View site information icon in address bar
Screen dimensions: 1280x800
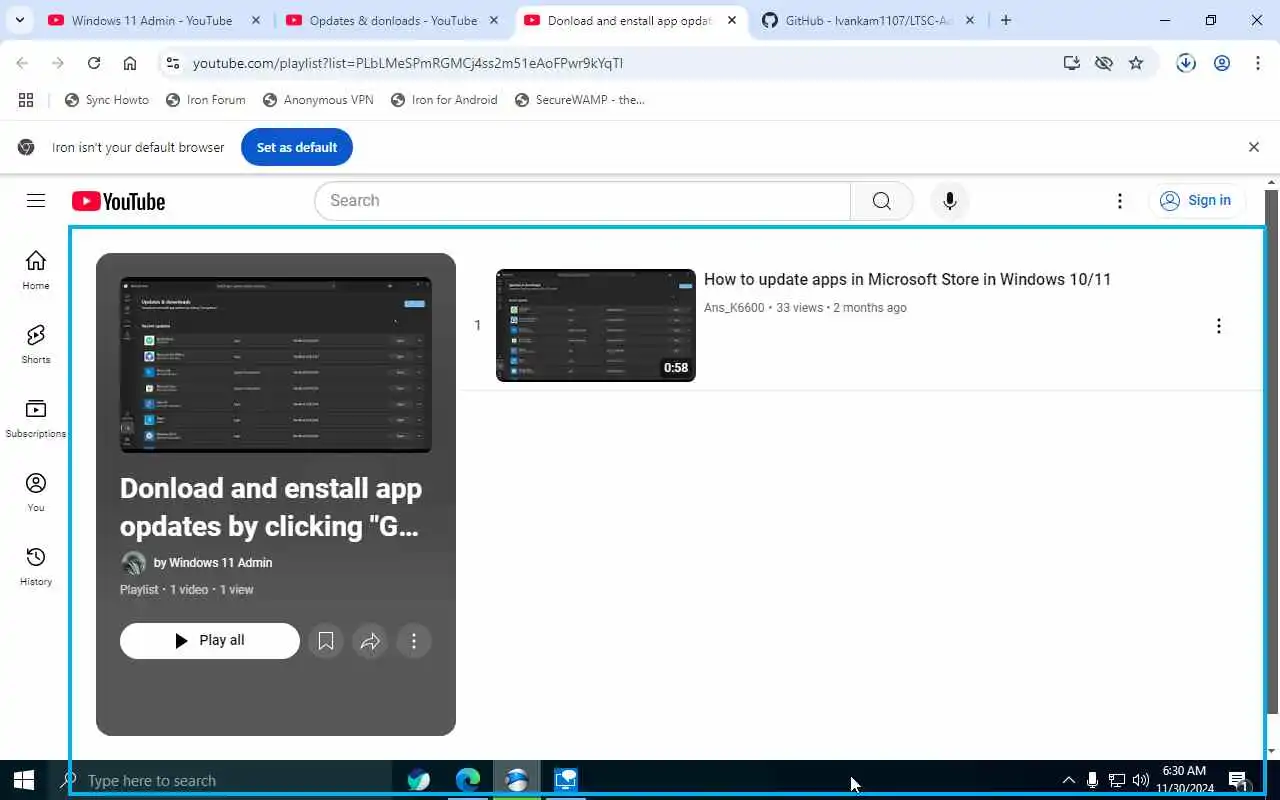pyautogui.click(x=172, y=63)
